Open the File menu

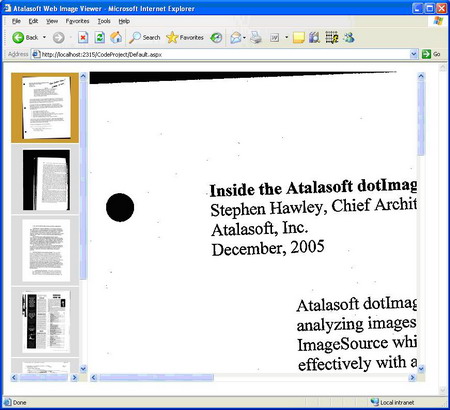click(16, 21)
